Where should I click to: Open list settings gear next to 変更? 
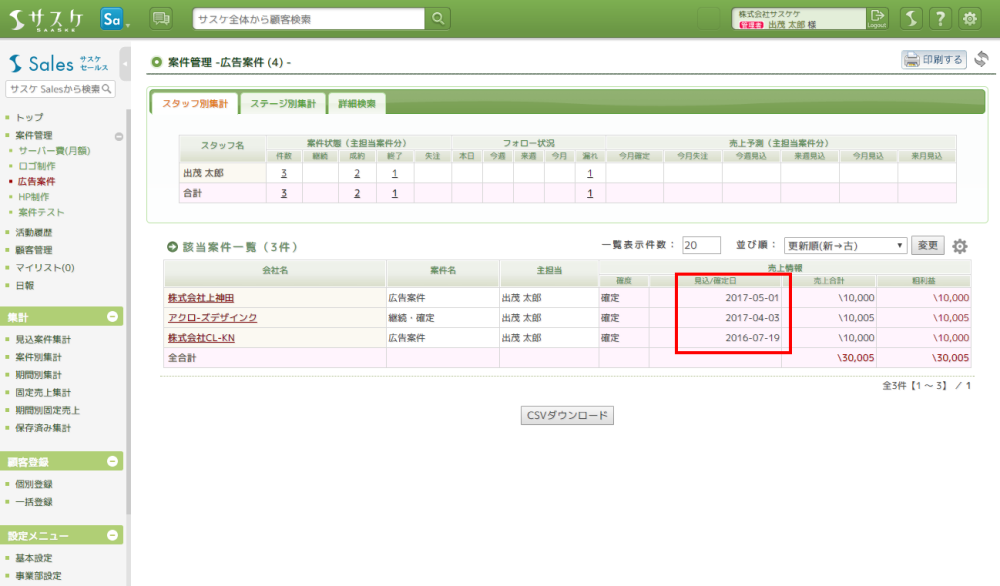click(960, 246)
